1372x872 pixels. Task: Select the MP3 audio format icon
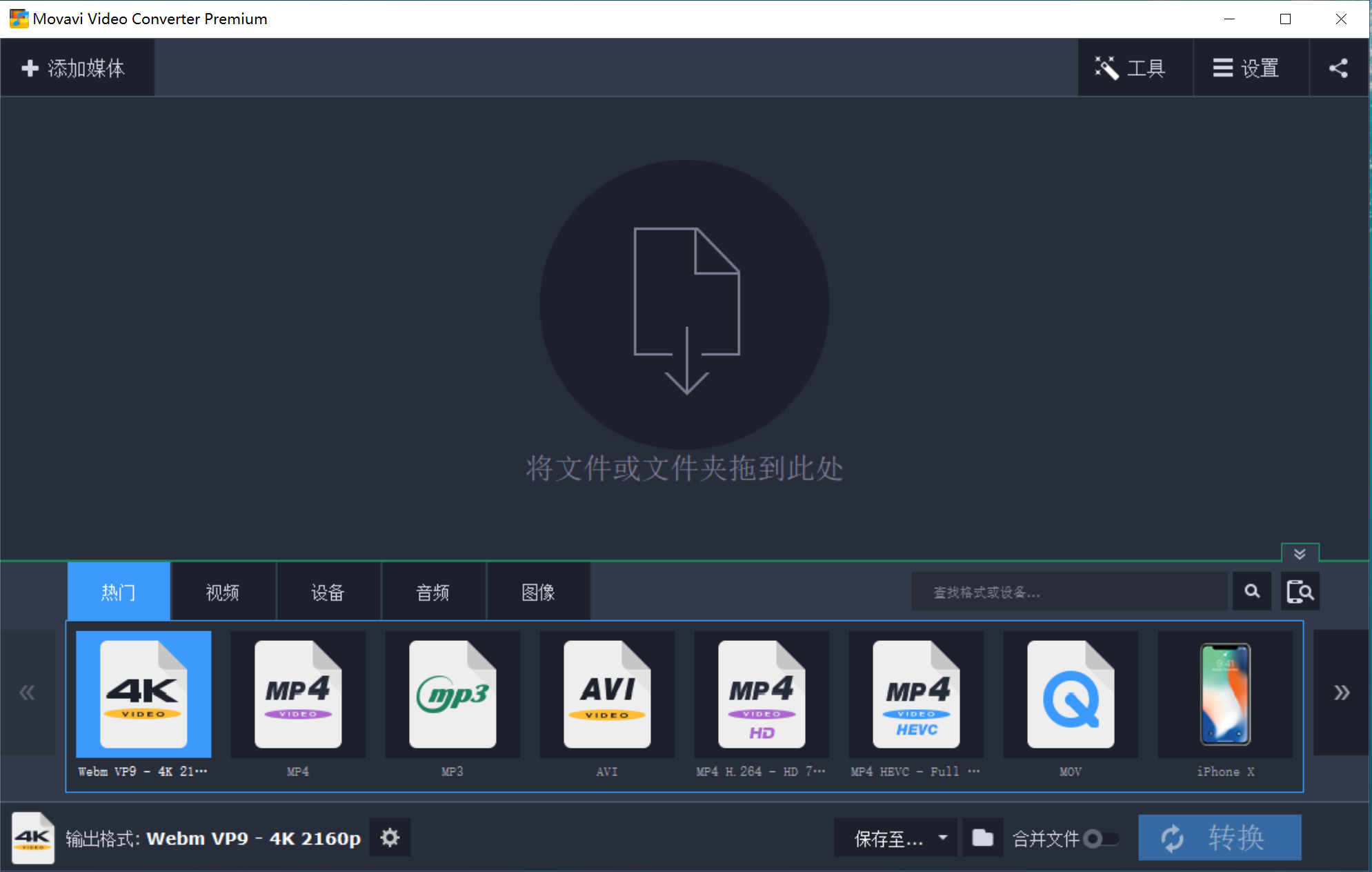tap(453, 694)
